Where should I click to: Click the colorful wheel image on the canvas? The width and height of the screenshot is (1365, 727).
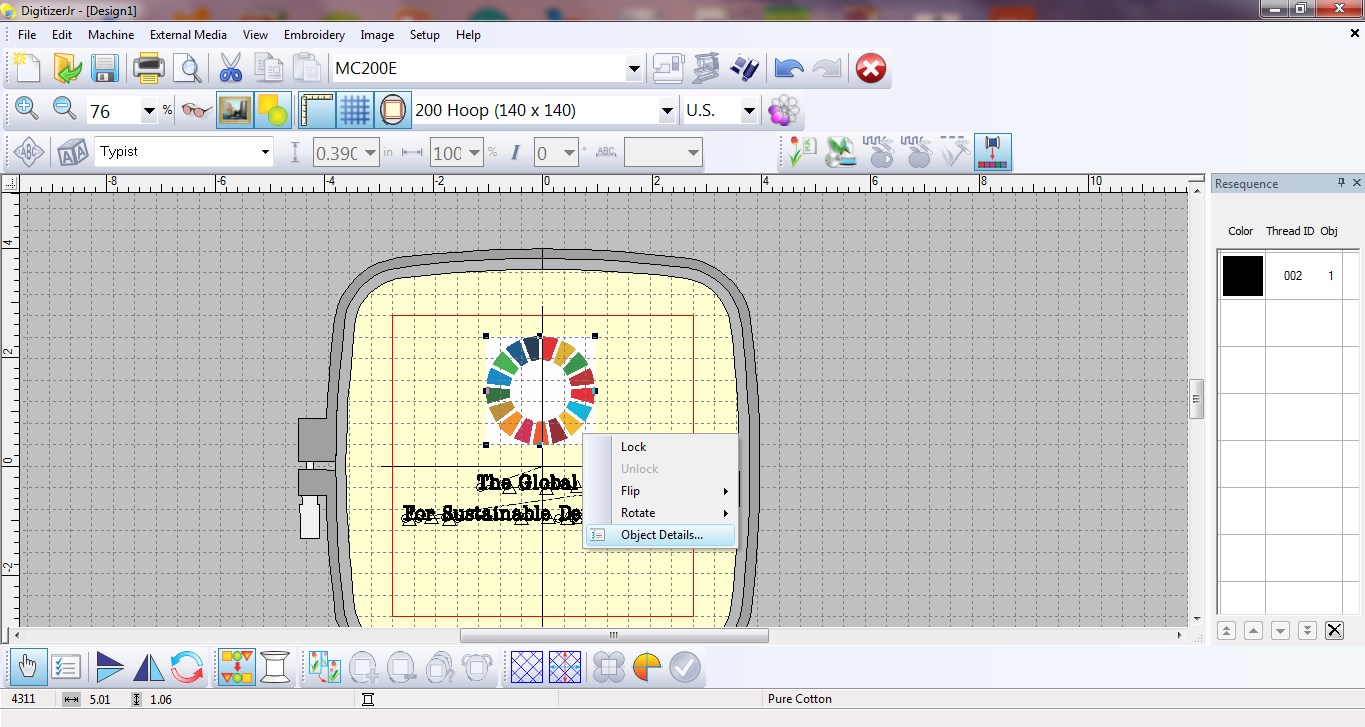pos(540,390)
